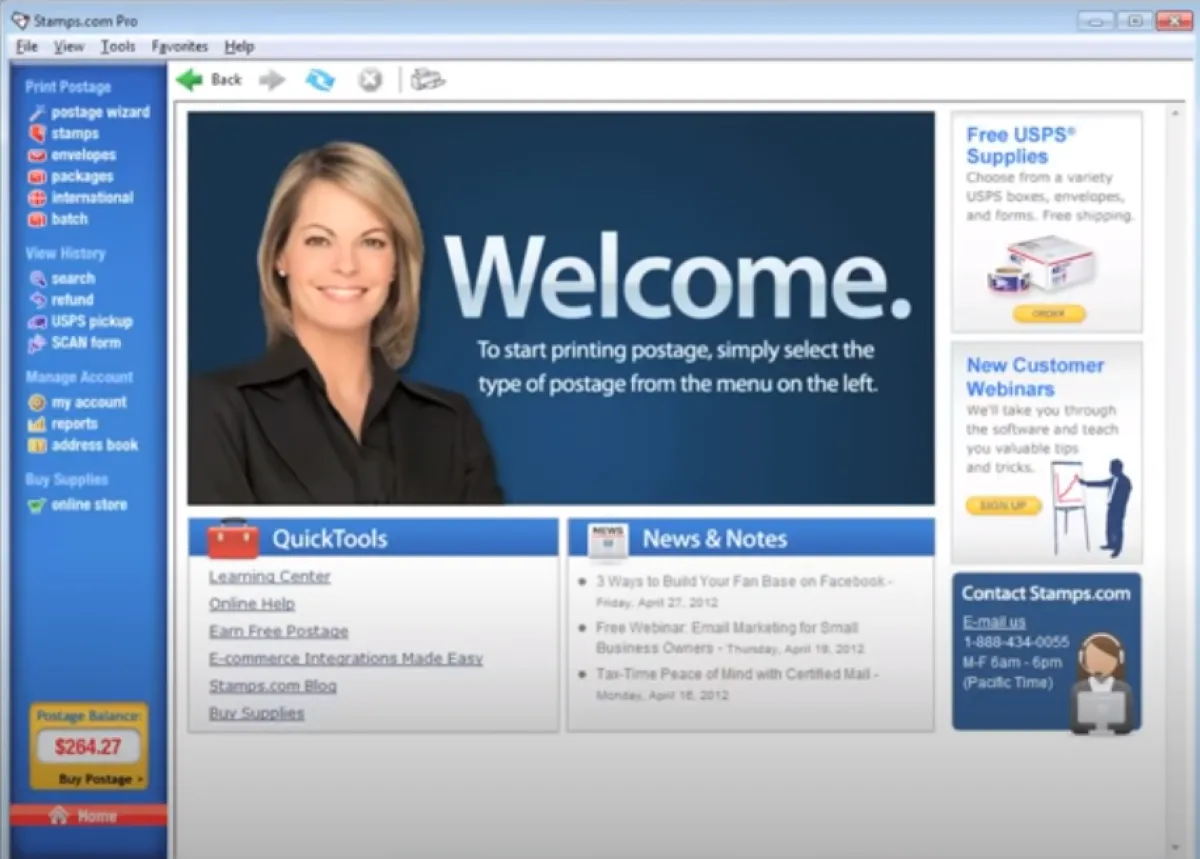Open the Help menu
Image resolution: width=1200 pixels, height=859 pixels.
(x=239, y=46)
